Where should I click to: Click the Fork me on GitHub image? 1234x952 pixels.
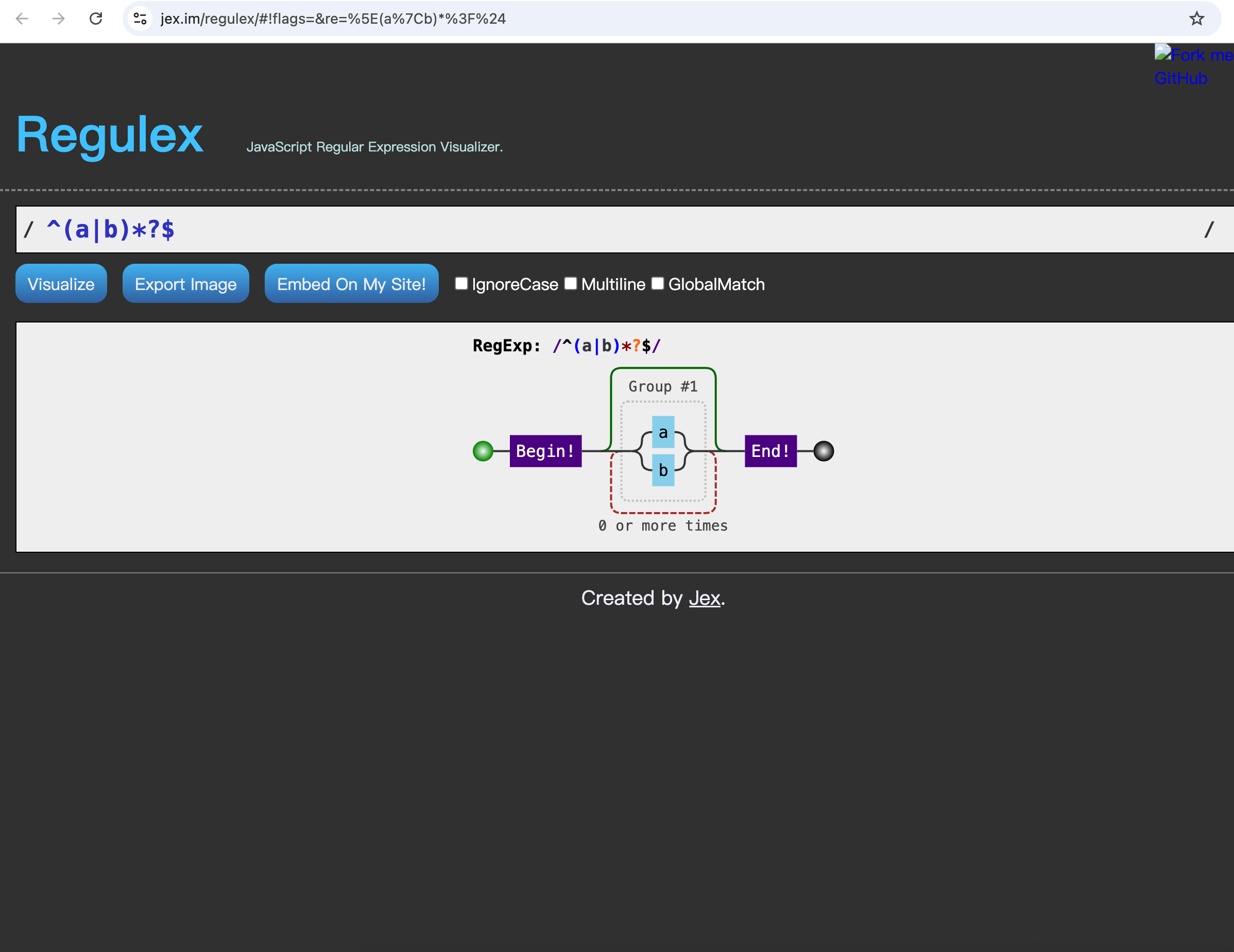point(1192,66)
